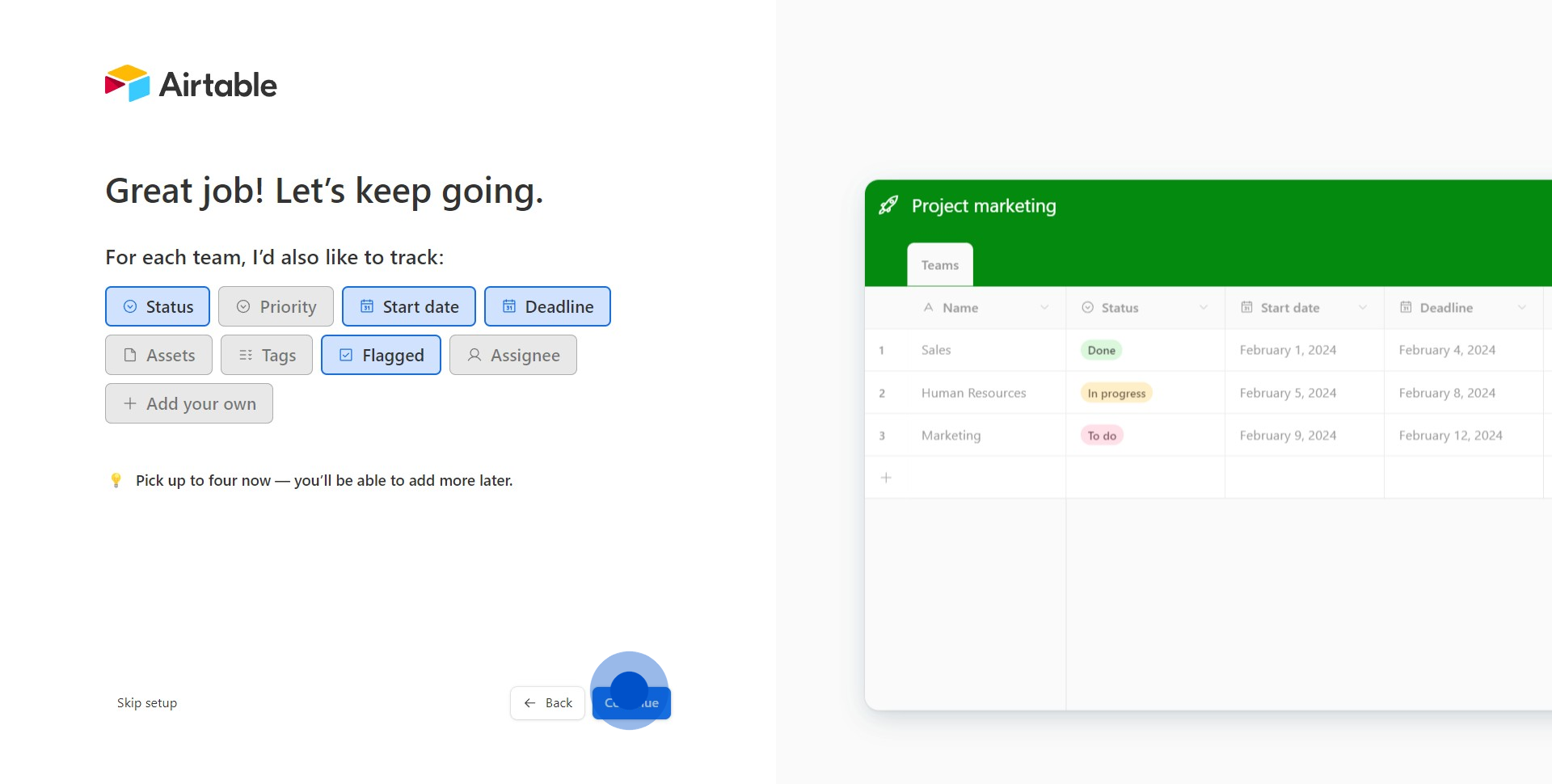Expand the Name column dropdown chevron
This screenshot has height=784, width=1552.
1044,308
